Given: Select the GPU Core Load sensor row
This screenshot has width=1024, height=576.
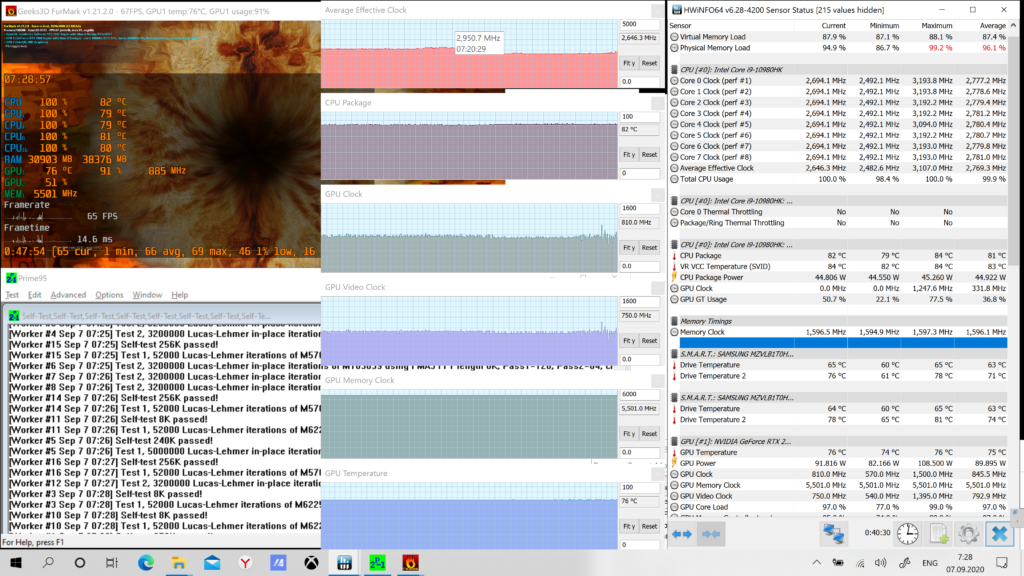Looking at the screenshot, I should pyautogui.click(x=839, y=507).
